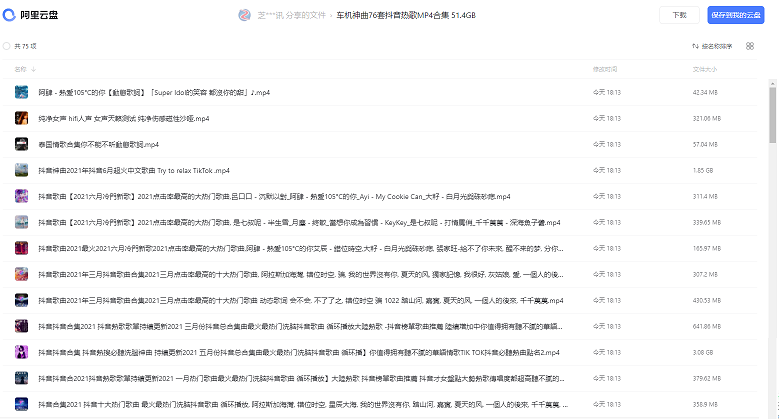This screenshot has height=419, width=779.
Task: Click thumbnail of 泰国情歌合集 video
Action: click(x=21, y=144)
